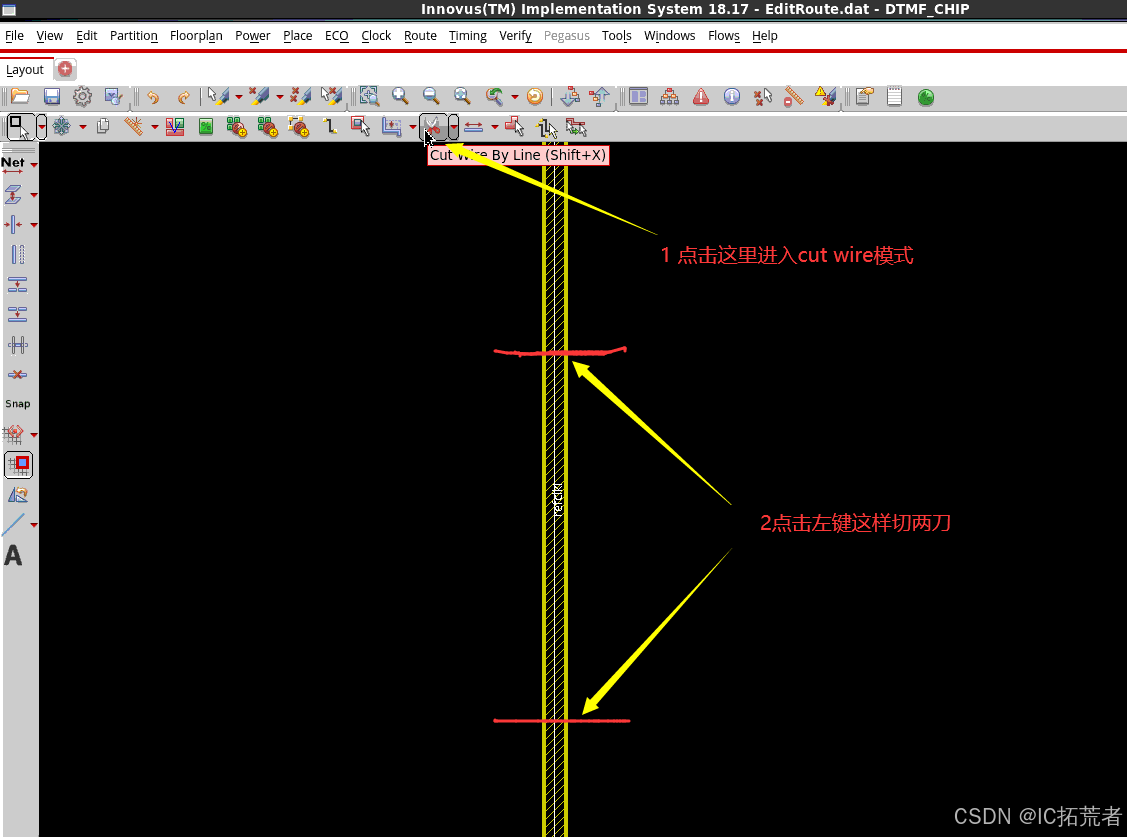Click the green percent density icon
The image size is (1127, 837).
pyautogui.click(x=206, y=127)
